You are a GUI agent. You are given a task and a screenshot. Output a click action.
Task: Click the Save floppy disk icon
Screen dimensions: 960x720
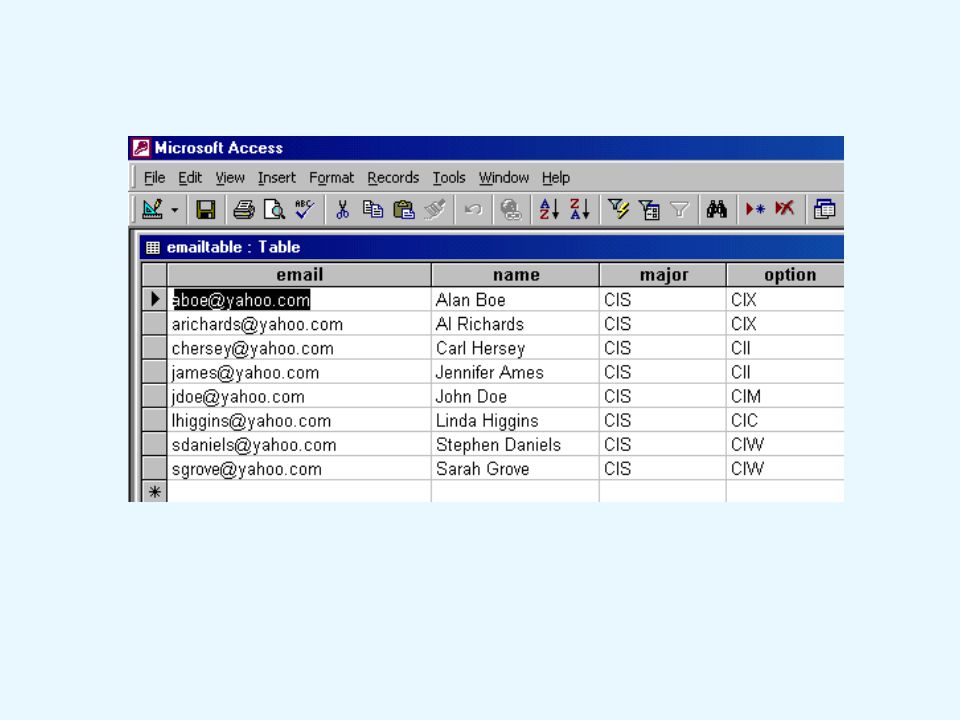[206, 210]
